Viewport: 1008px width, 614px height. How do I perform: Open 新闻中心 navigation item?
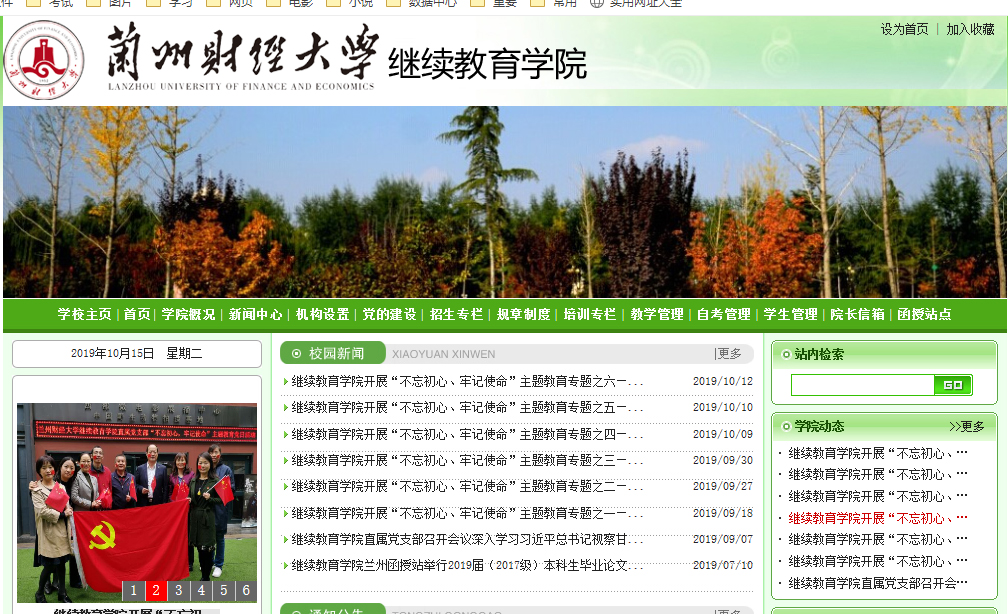pos(255,314)
